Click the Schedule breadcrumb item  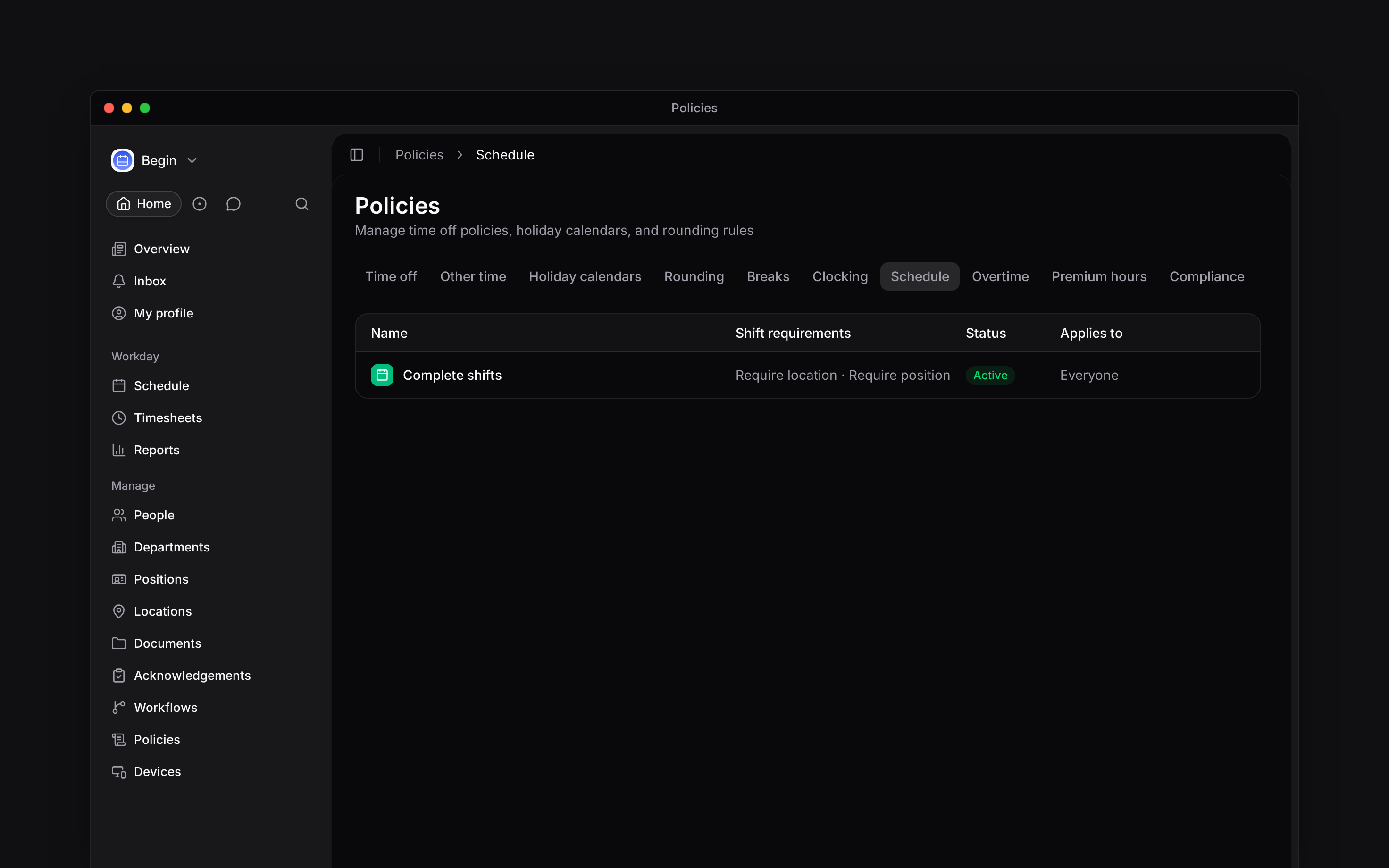coord(505,155)
